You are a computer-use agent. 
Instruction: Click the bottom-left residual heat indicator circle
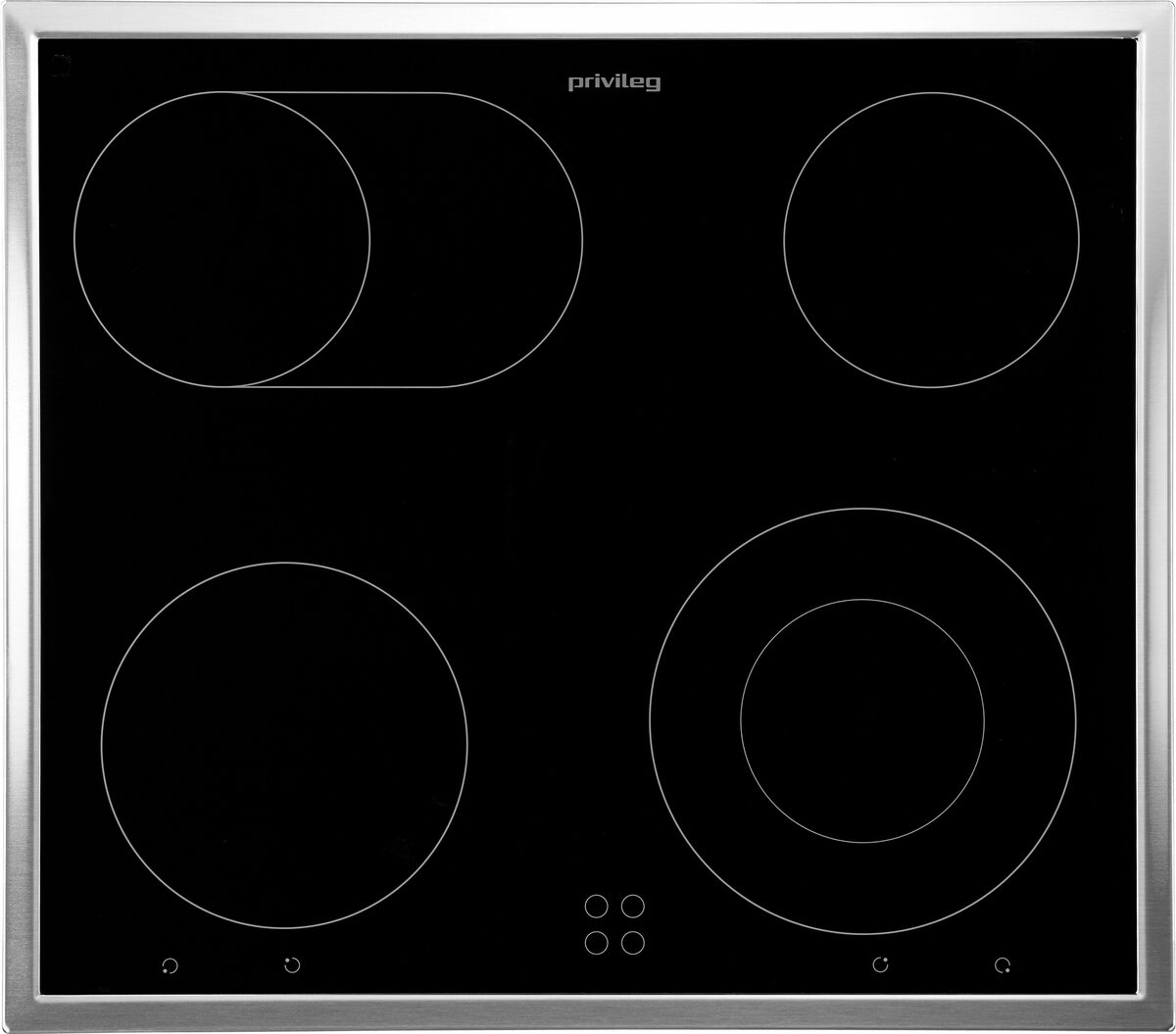coord(596,942)
